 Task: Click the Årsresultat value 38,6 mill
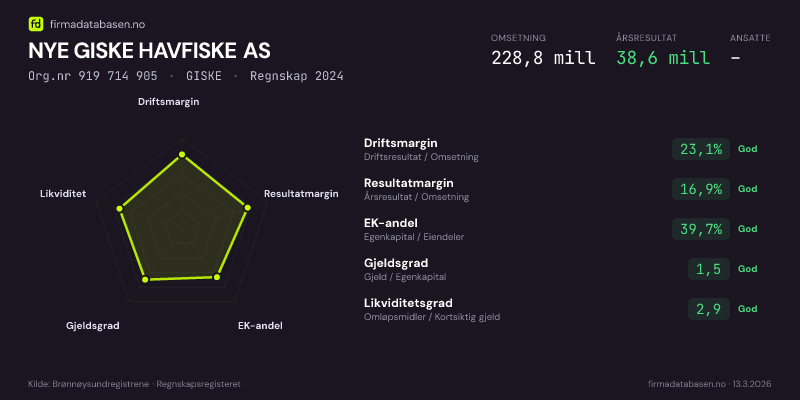[x=663, y=57]
